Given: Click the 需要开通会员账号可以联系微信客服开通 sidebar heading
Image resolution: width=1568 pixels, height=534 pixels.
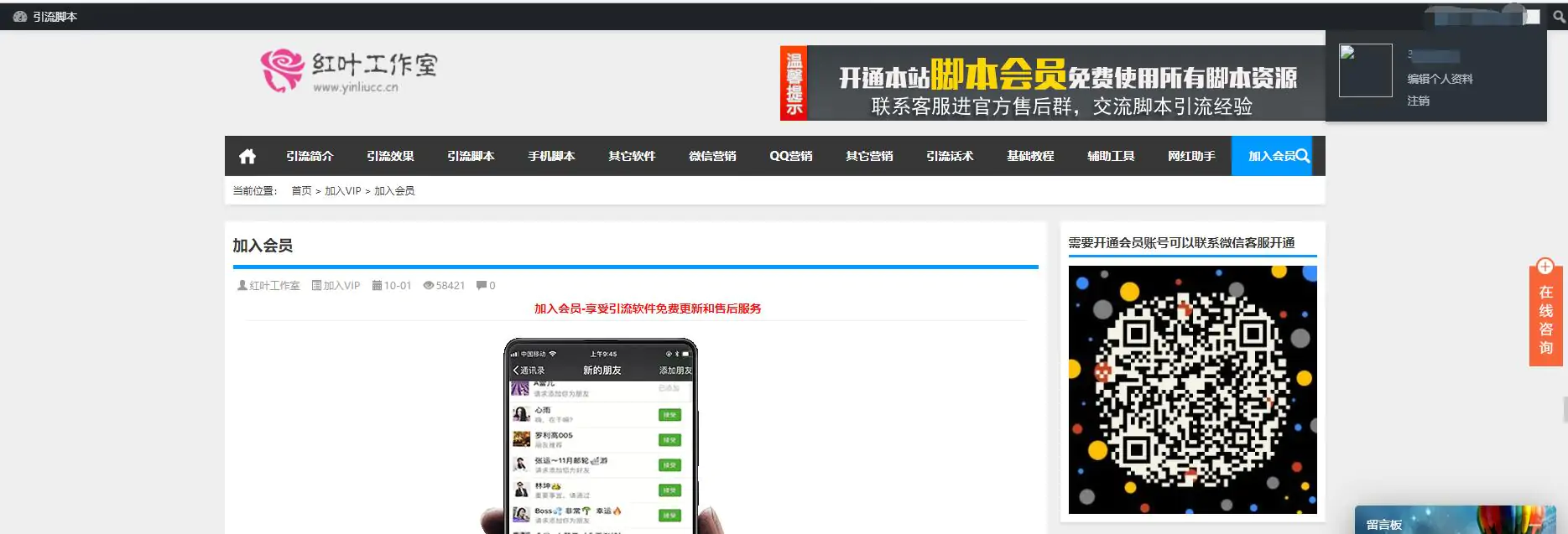Looking at the screenshot, I should (x=1181, y=242).
